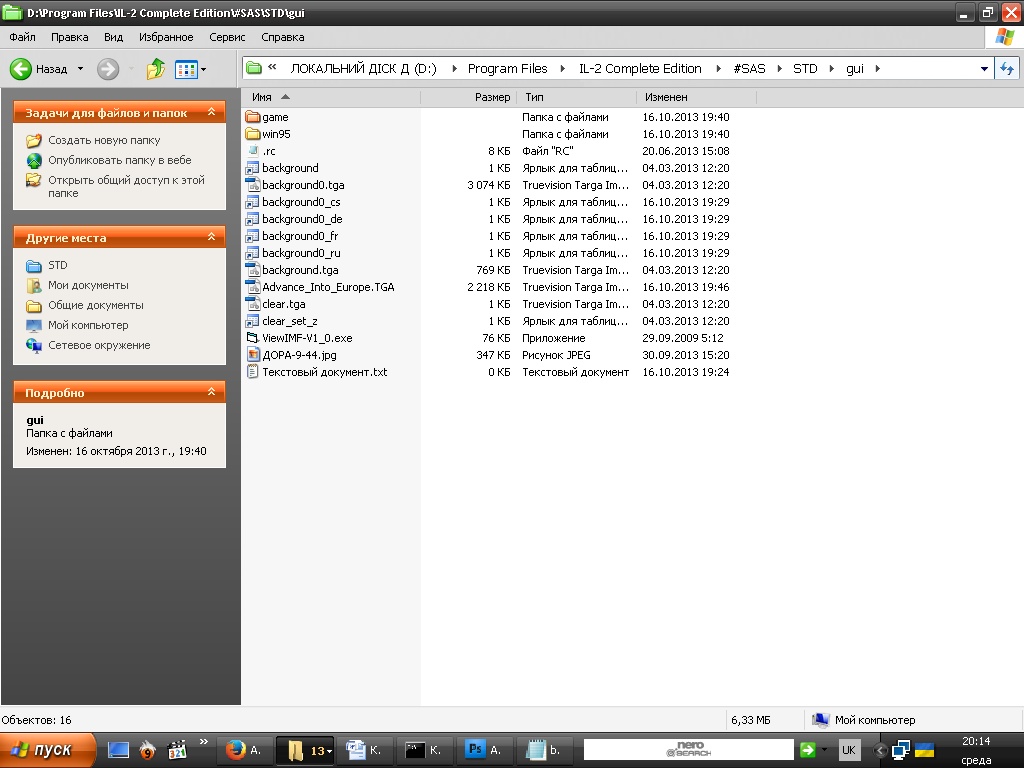Sort by the Имя column header
This screenshot has height=768, width=1024.
[x=331, y=97]
